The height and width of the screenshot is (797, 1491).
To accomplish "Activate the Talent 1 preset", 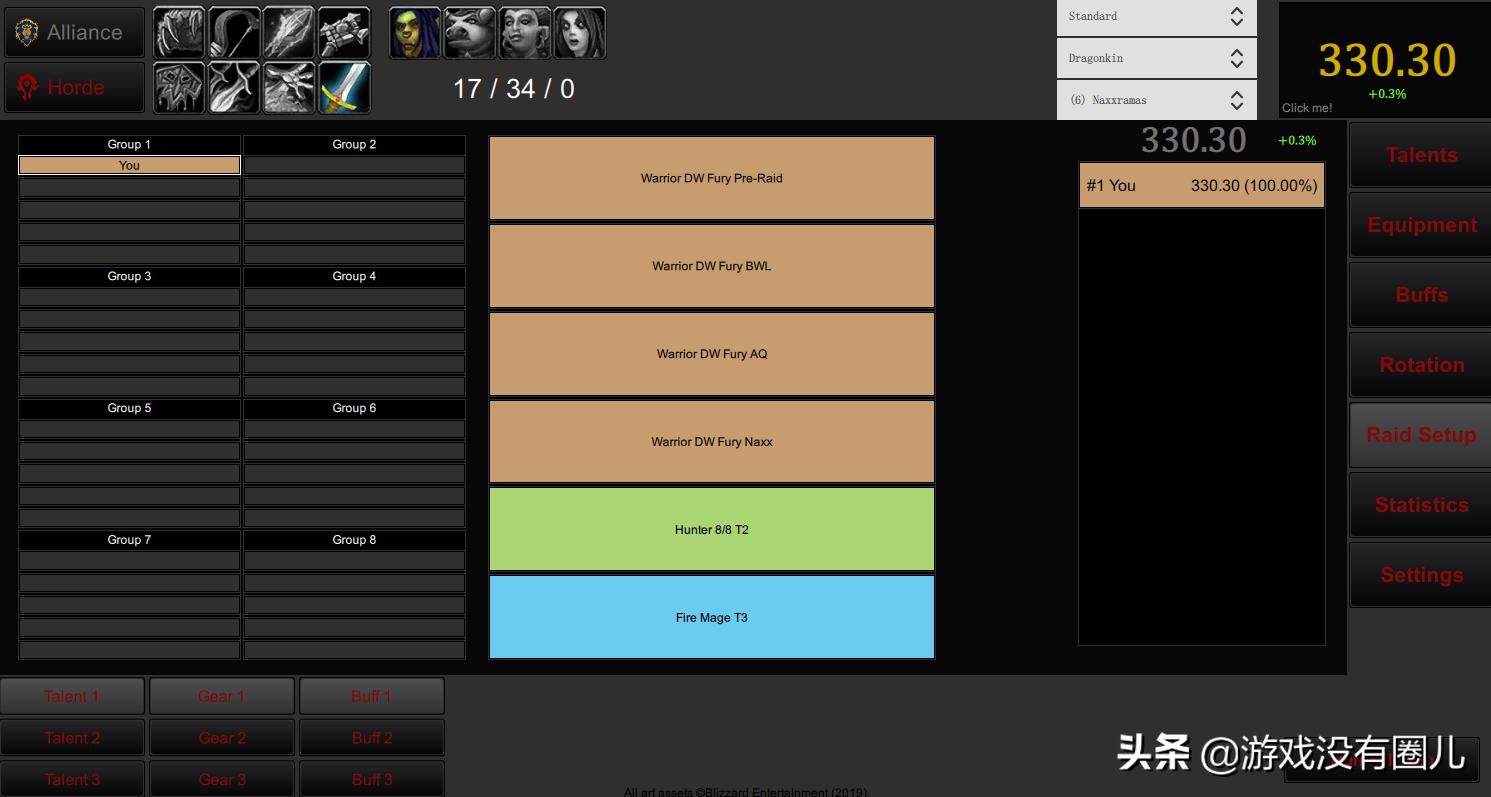I will coord(72,696).
